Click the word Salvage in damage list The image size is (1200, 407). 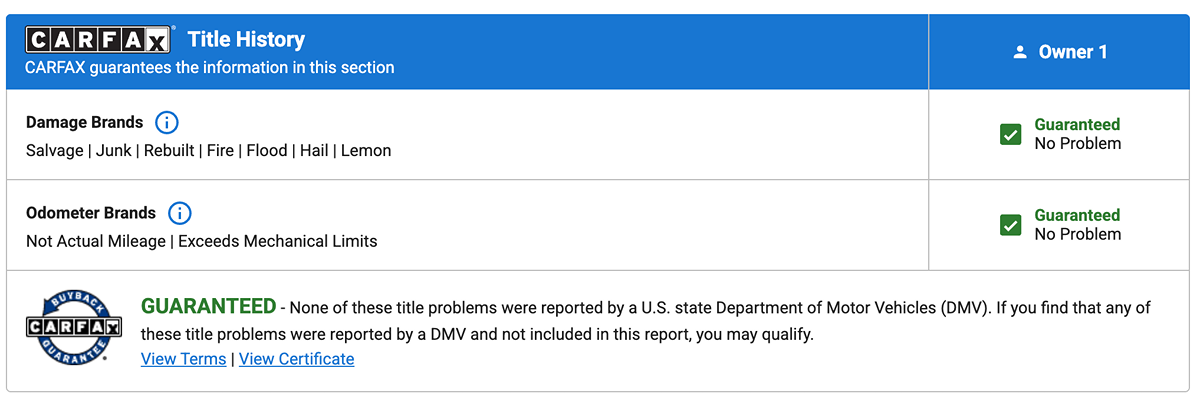[x=55, y=151]
